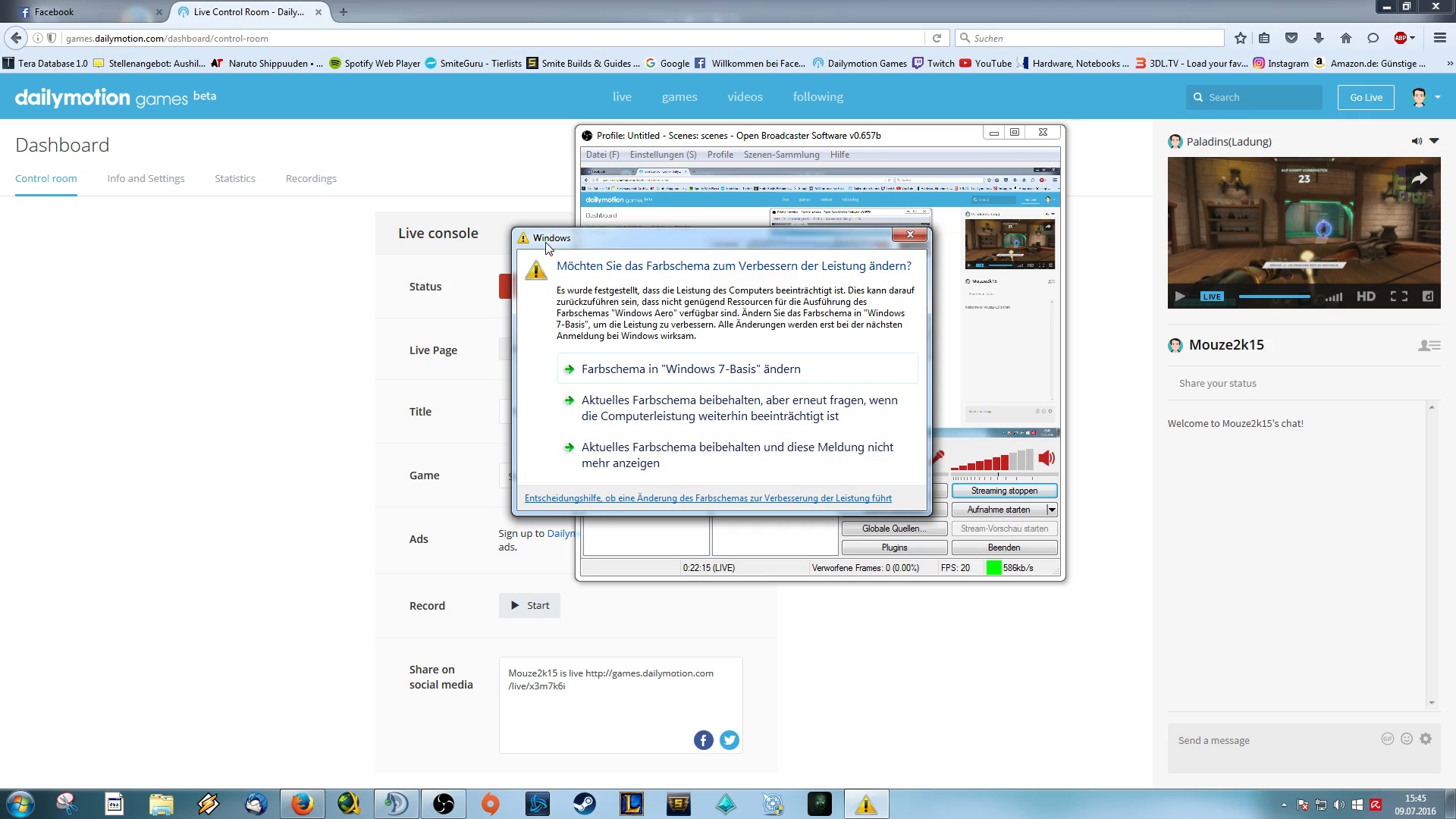Toggle fullscreen on Paladins video player
The width and height of the screenshot is (1456, 819).
pyautogui.click(x=1398, y=297)
